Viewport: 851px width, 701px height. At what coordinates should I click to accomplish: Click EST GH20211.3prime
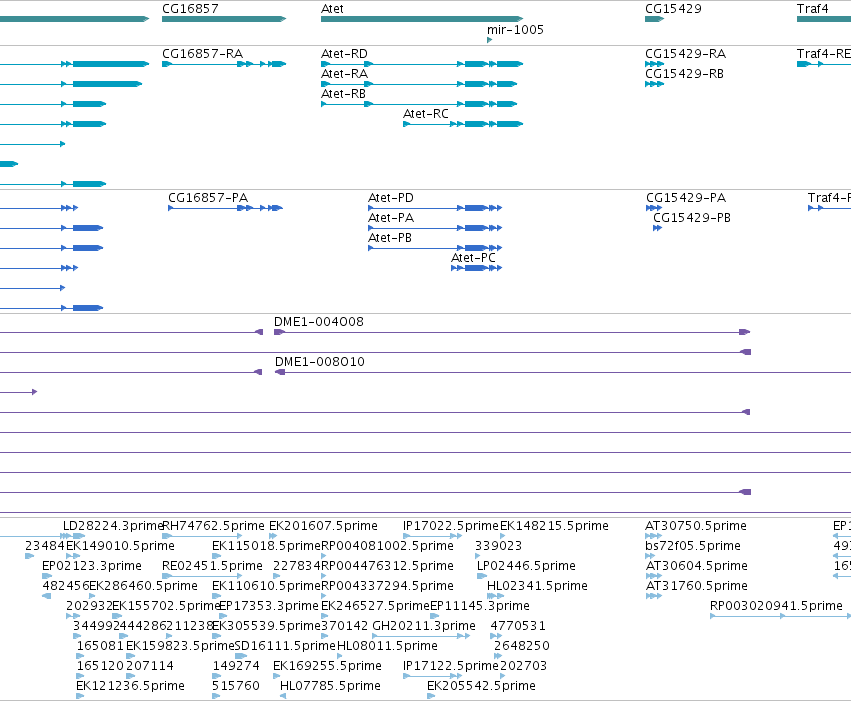(x=424, y=626)
